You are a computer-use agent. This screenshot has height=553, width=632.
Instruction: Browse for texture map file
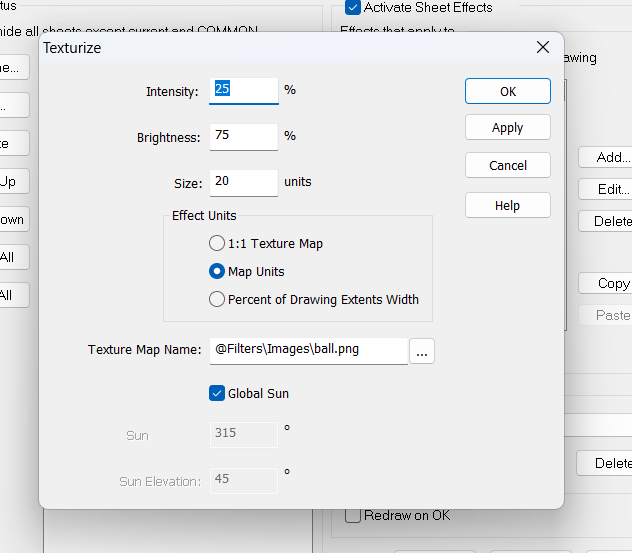(422, 351)
